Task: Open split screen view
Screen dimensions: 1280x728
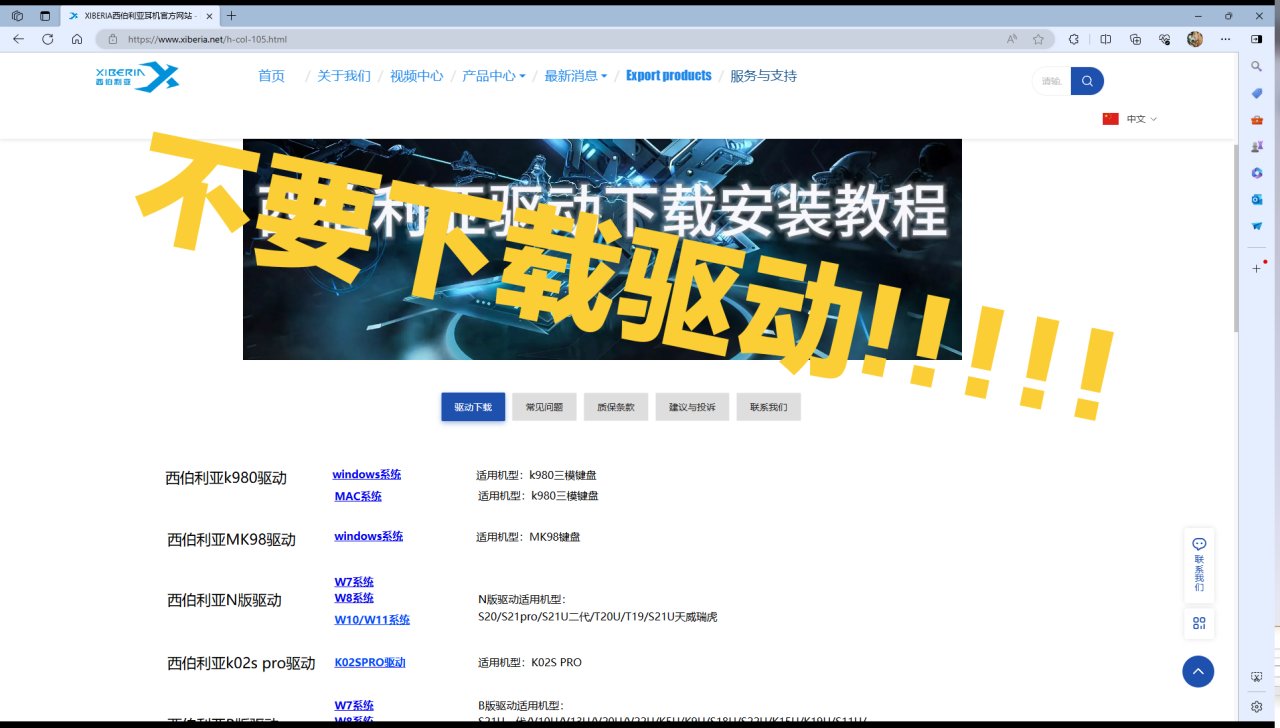Action: (x=1105, y=39)
